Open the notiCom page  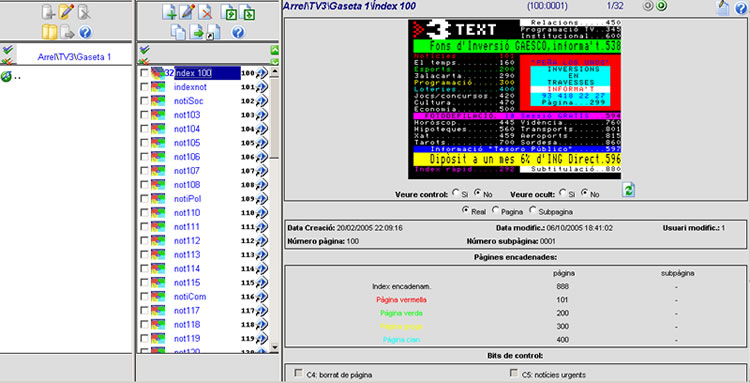[190, 296]
